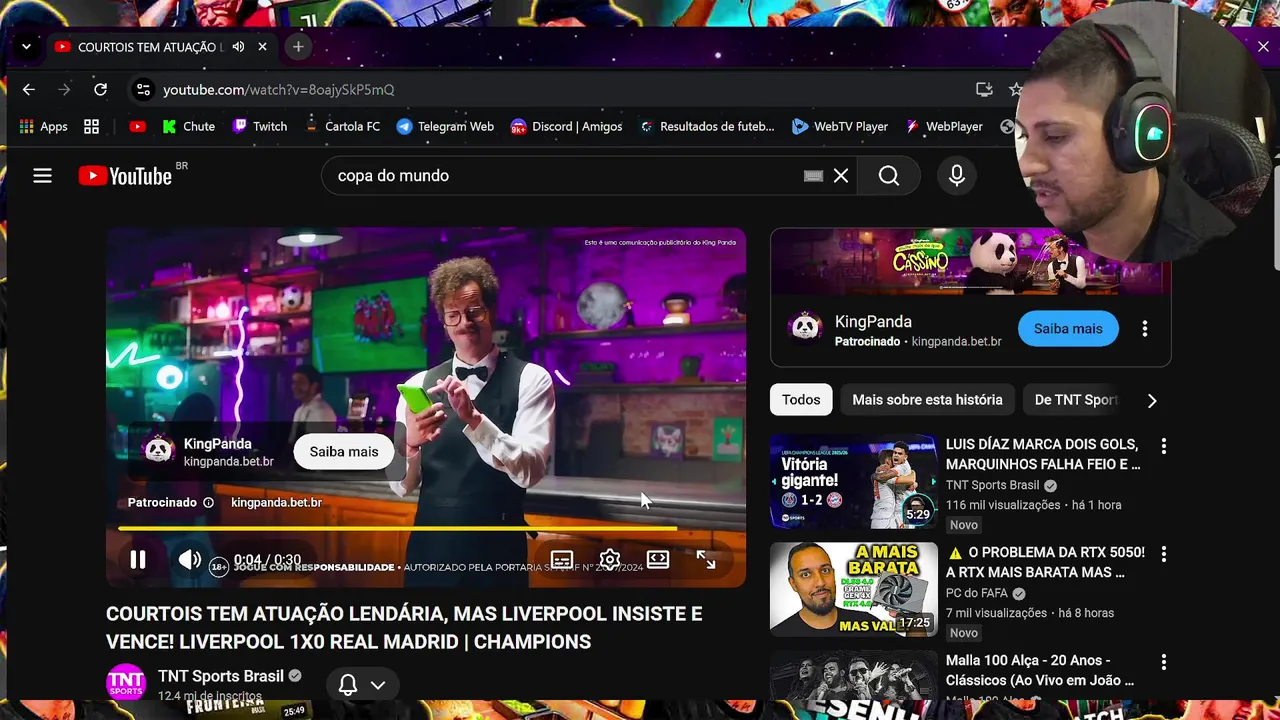This screenshot has height=720, width=1280.
Task: Go back in browser history
Action: pyautogui.click(x=28, y=90)
